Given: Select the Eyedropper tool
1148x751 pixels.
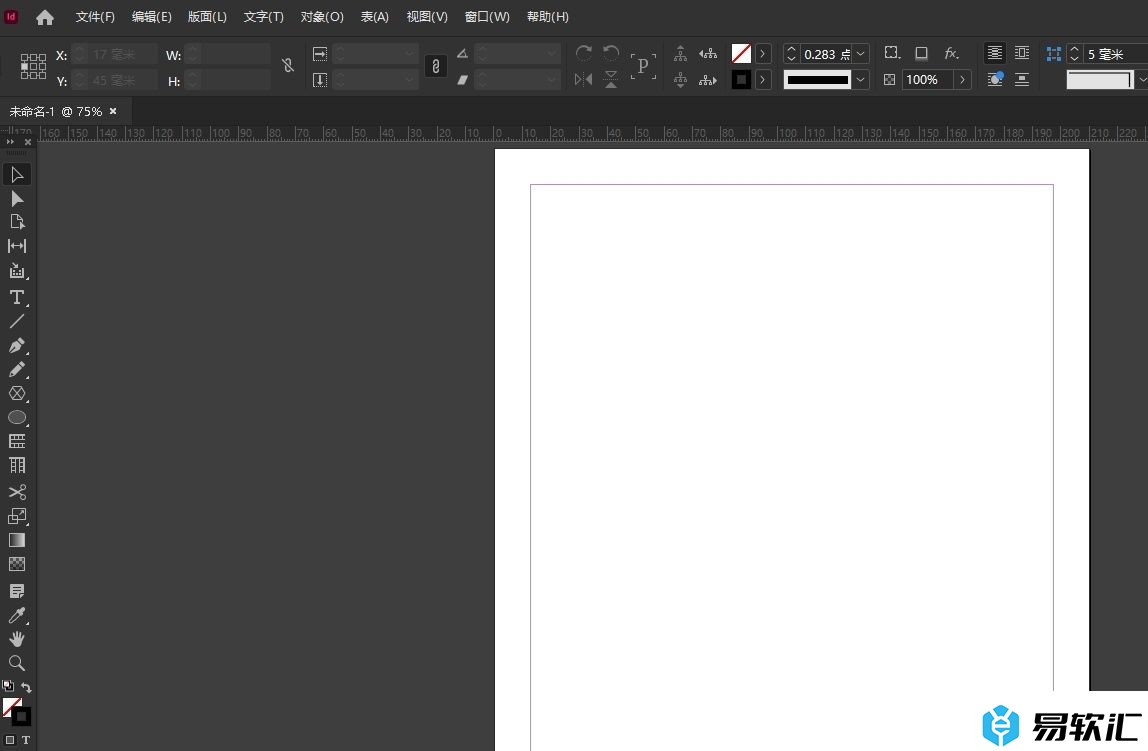Looking at the screenshot, I should click(17, 615).
